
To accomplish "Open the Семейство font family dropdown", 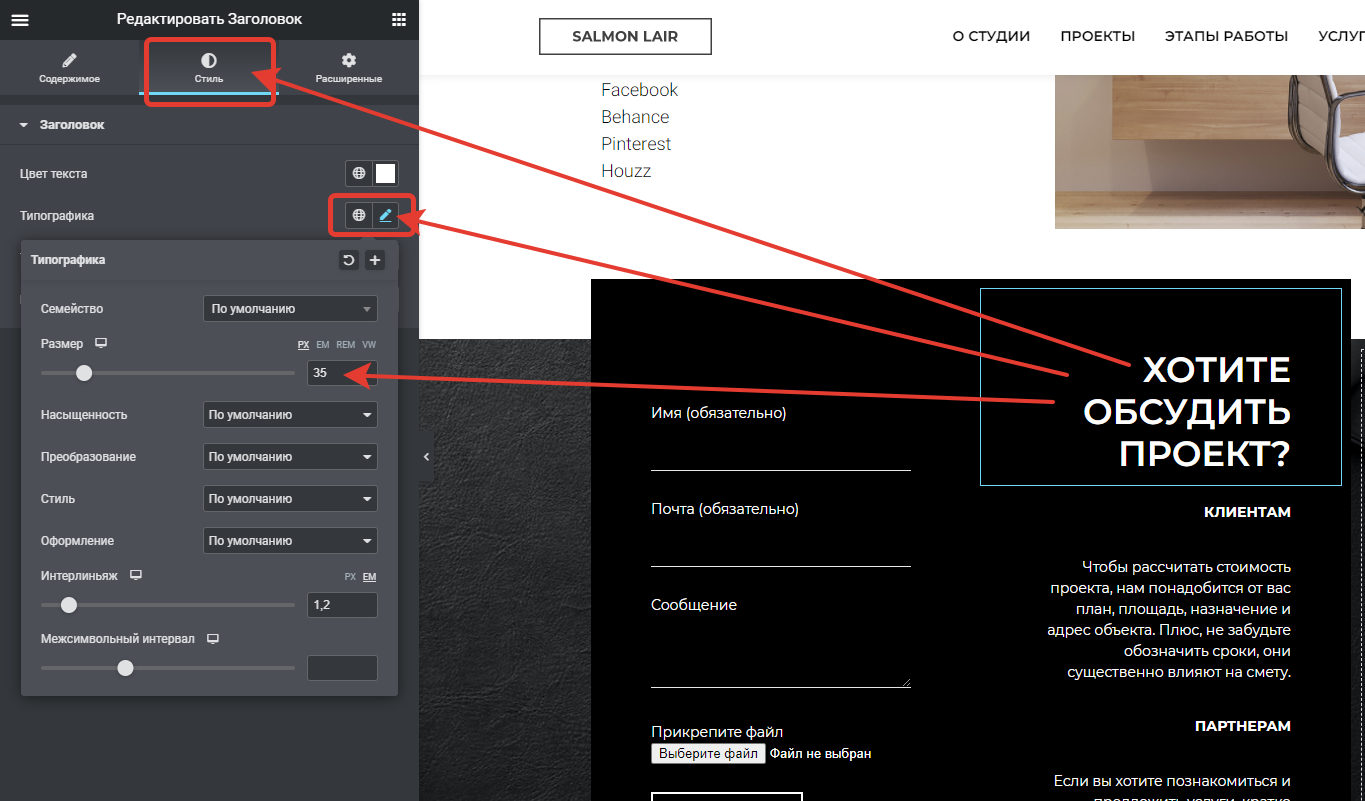I will [290, 309].
